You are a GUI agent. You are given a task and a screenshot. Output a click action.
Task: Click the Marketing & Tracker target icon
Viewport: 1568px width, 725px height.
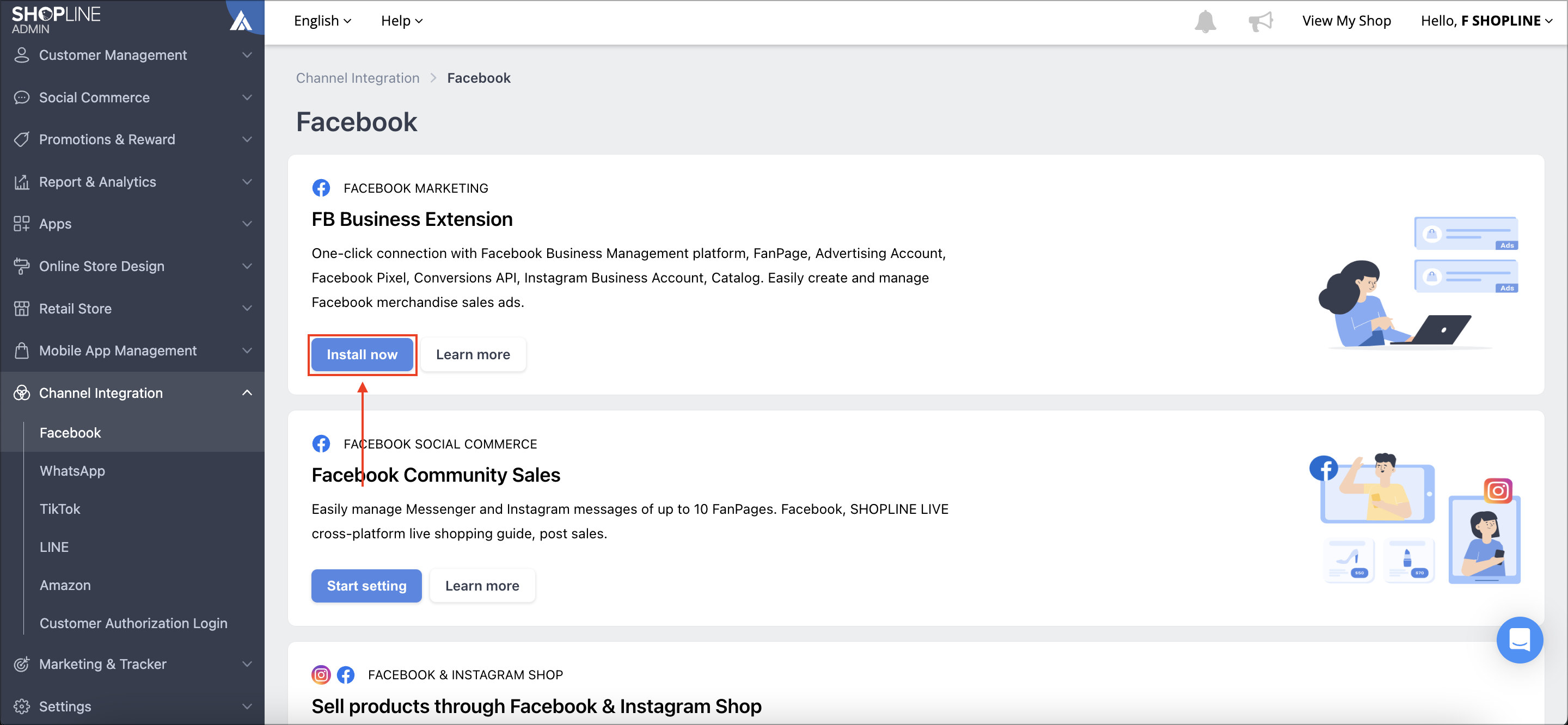22,664
